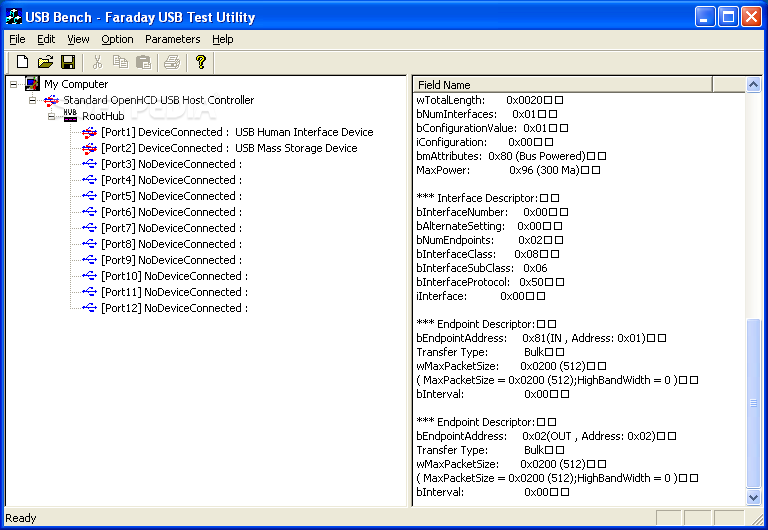The image size is (768, 530).
Task: Click the RootHub label in tree
Action: coord(103,116)
